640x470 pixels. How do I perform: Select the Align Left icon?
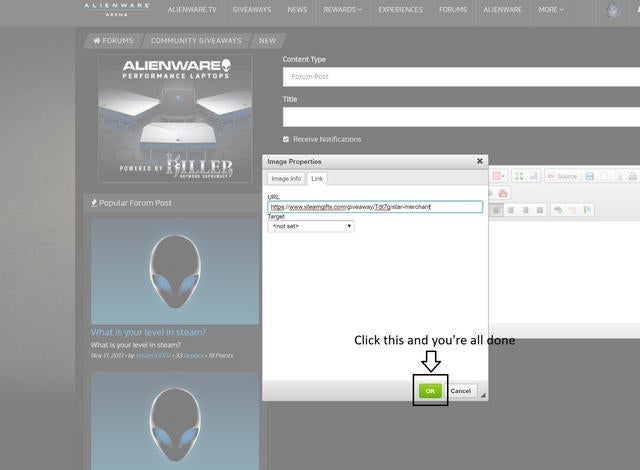point(496,210)
